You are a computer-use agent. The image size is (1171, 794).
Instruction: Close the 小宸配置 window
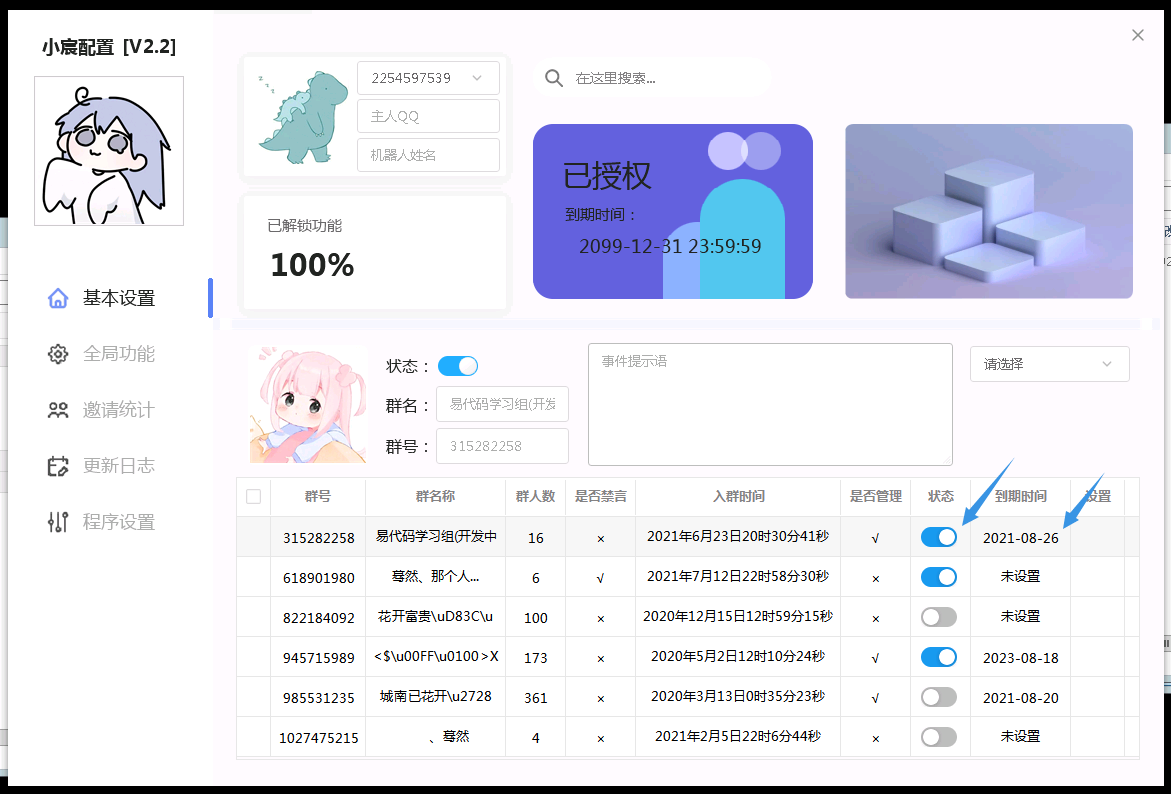tap(1137, 35)
